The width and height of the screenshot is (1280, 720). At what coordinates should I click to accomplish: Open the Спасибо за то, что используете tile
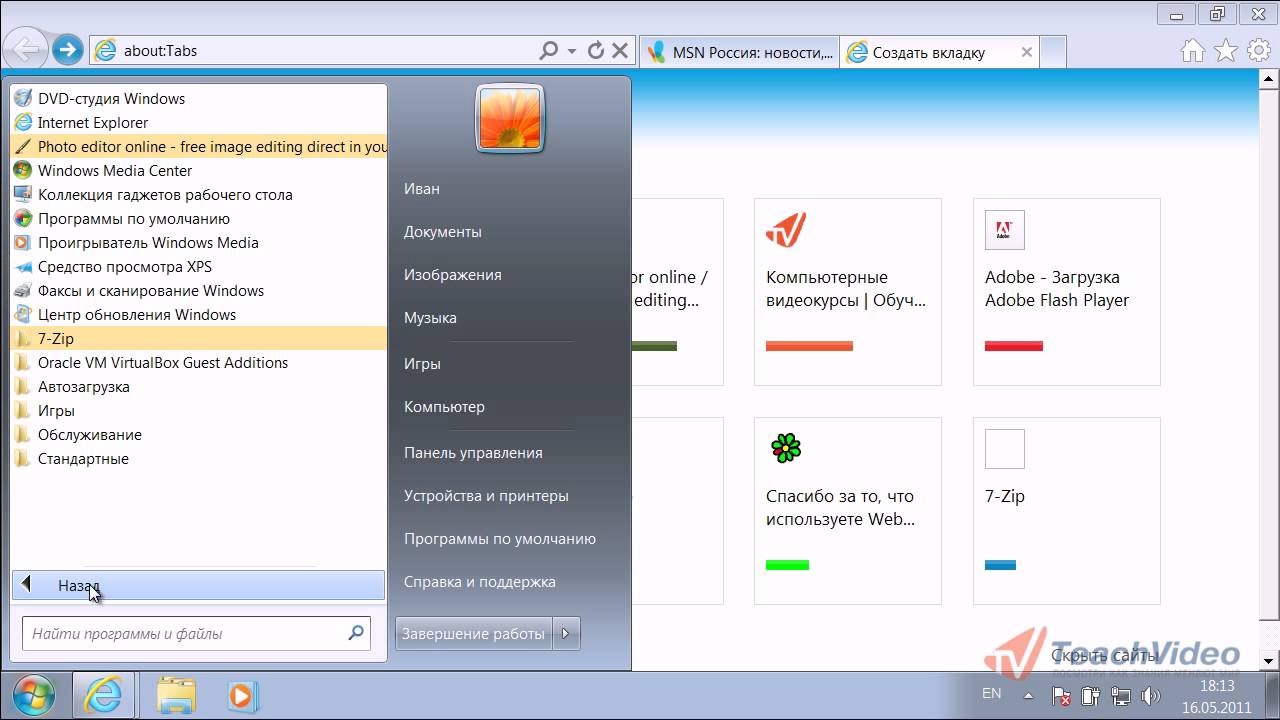coord(848,511)
